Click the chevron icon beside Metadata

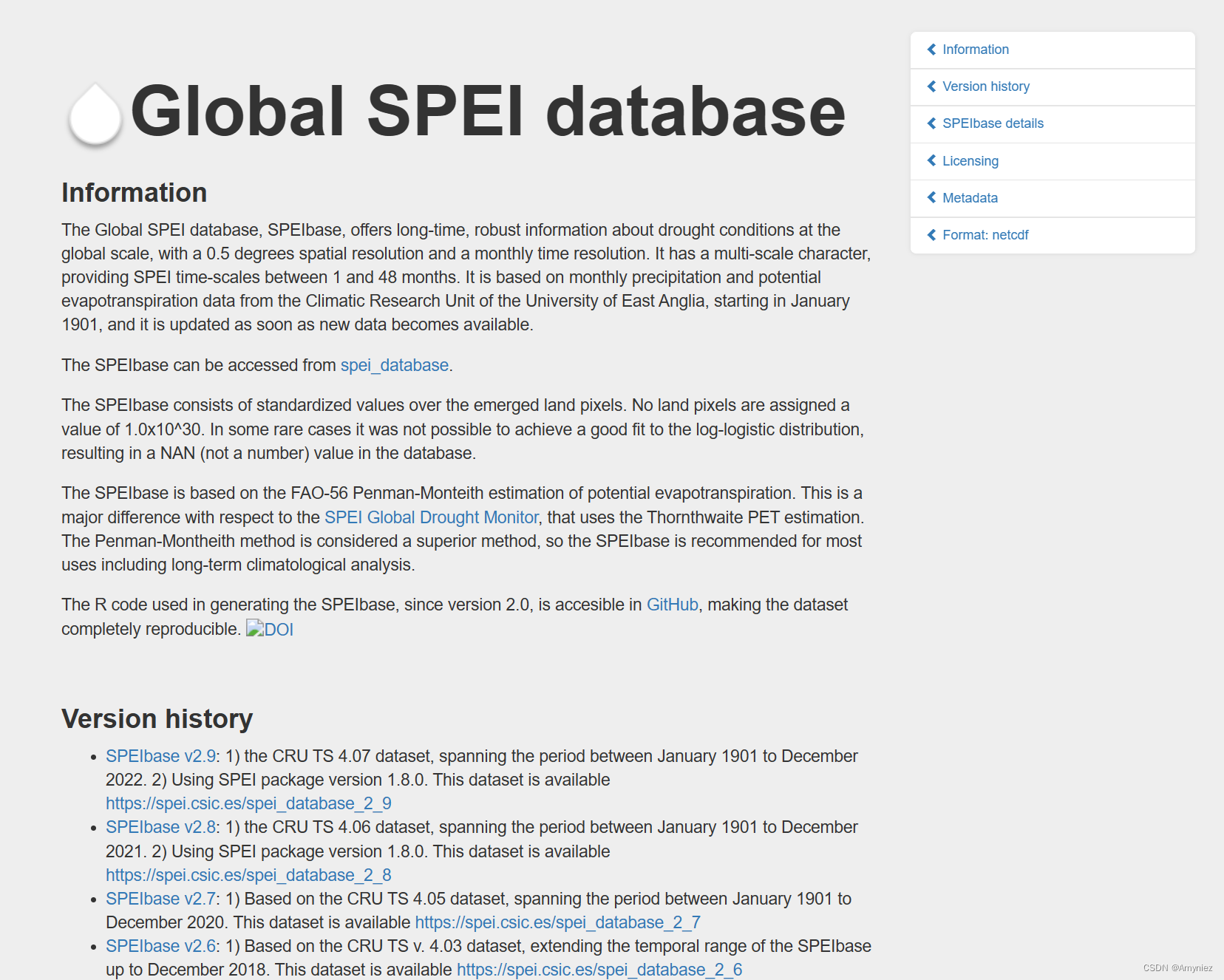(x=931, y=198)
